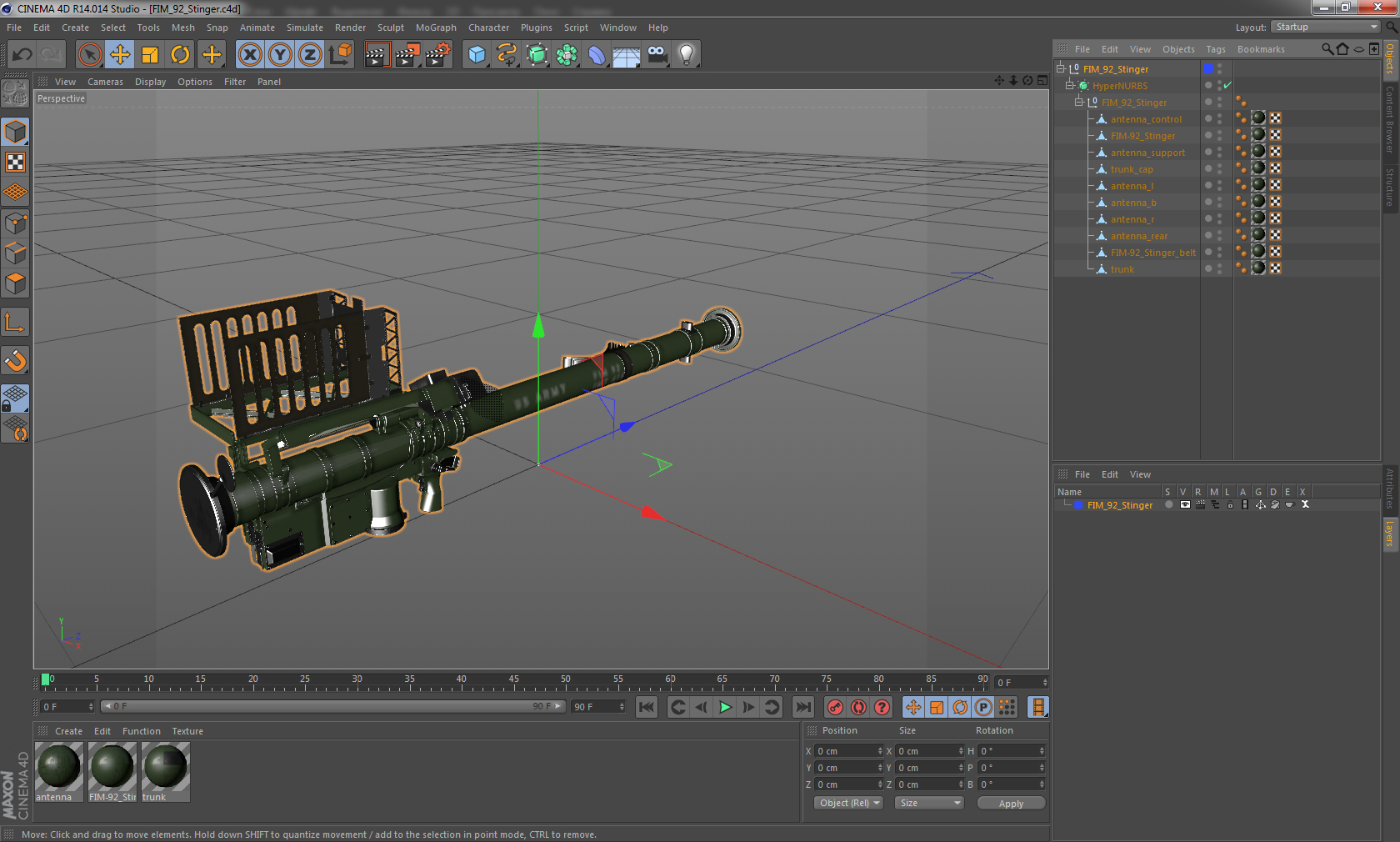Add a light object
Viewport: 1400px width, 842px height.
(687, 55)
